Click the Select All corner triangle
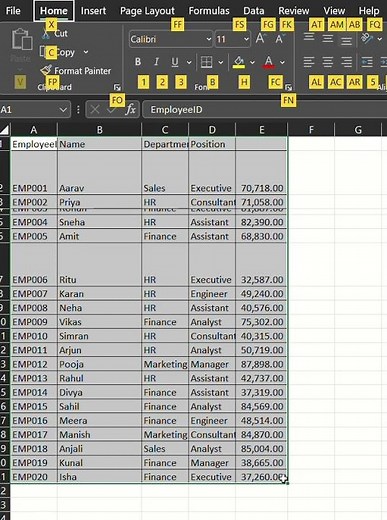Screen dimensions: 387x520 [x=5, y=129]
